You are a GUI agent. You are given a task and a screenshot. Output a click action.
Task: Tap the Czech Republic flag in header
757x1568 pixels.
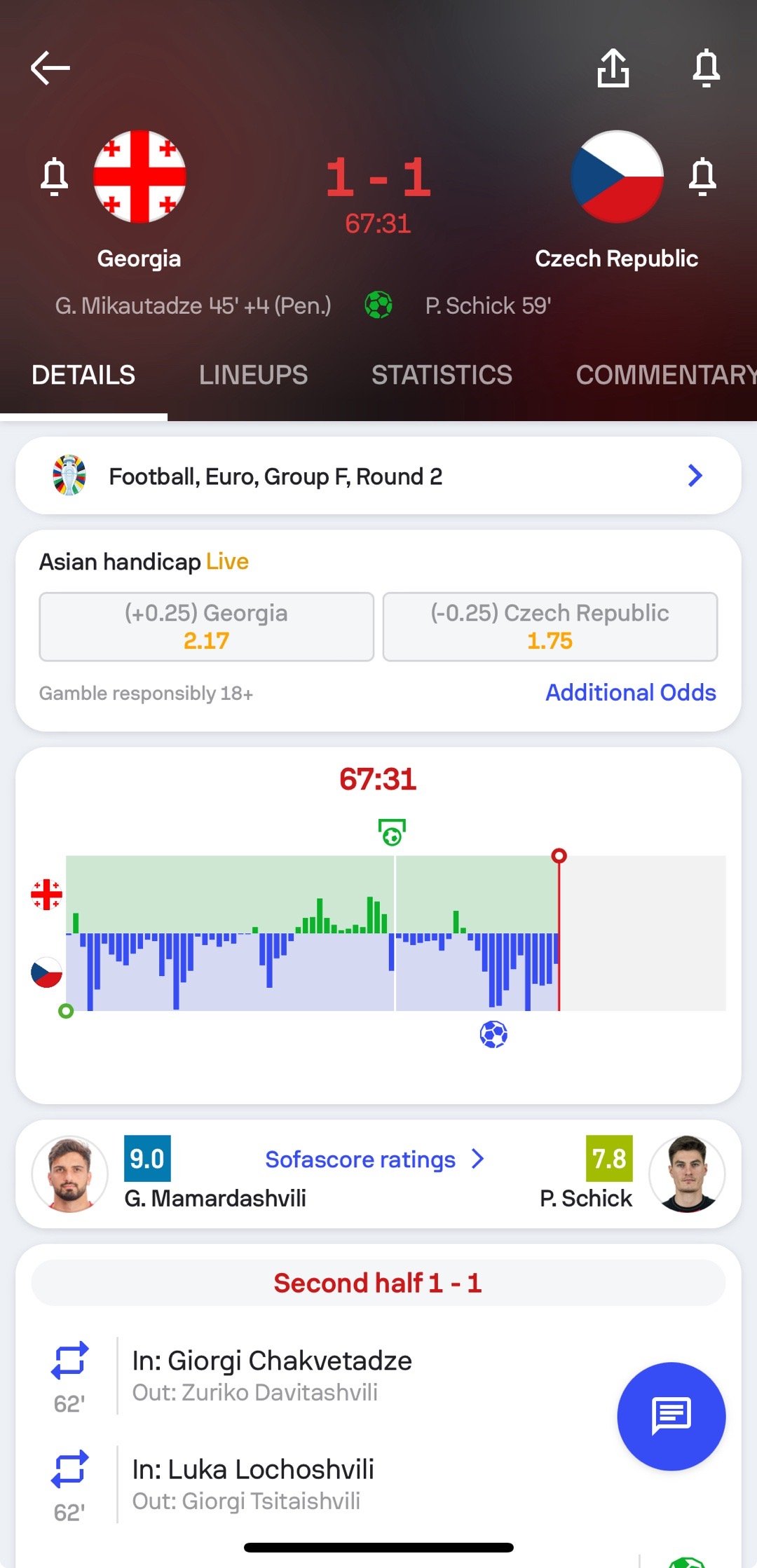[617, 177]
